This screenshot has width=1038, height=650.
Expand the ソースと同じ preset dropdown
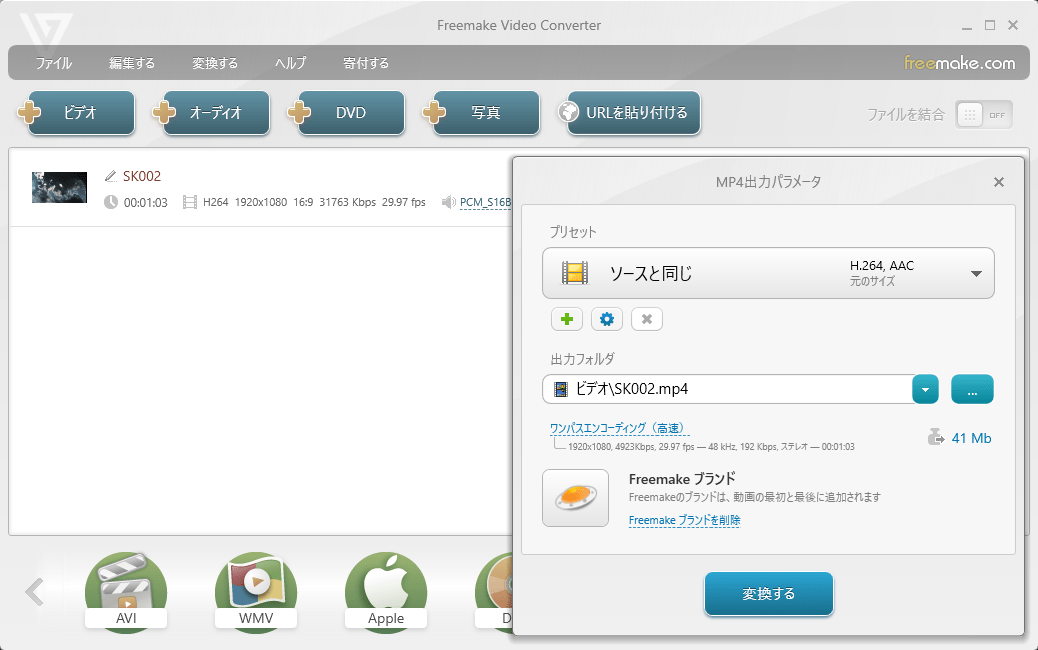pos(768,273)
